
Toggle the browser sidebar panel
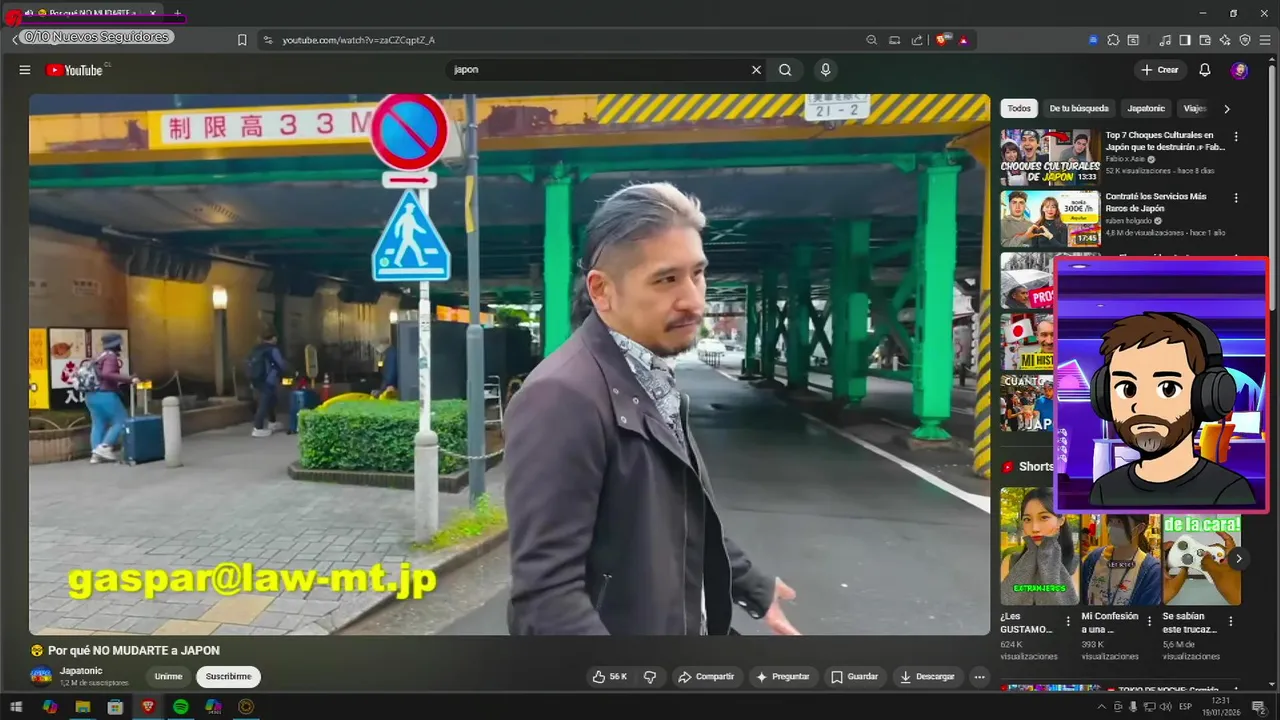tap(1185, 40)
